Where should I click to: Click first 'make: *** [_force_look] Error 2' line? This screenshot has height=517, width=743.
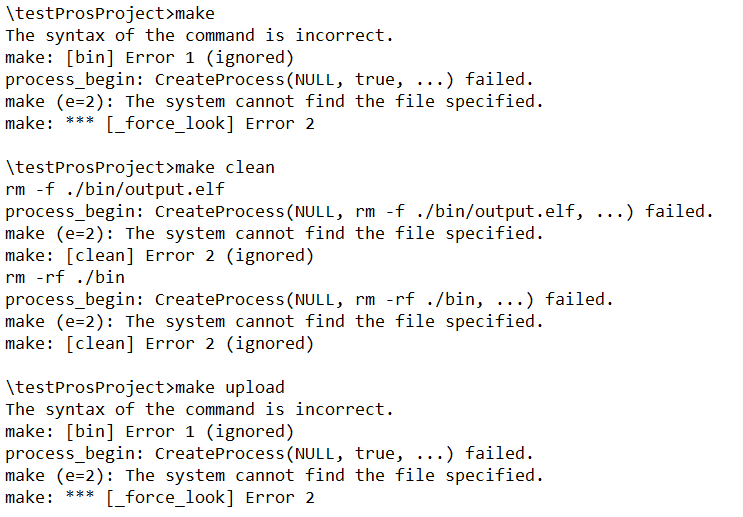pyautogui.click(x=160, y=124)
